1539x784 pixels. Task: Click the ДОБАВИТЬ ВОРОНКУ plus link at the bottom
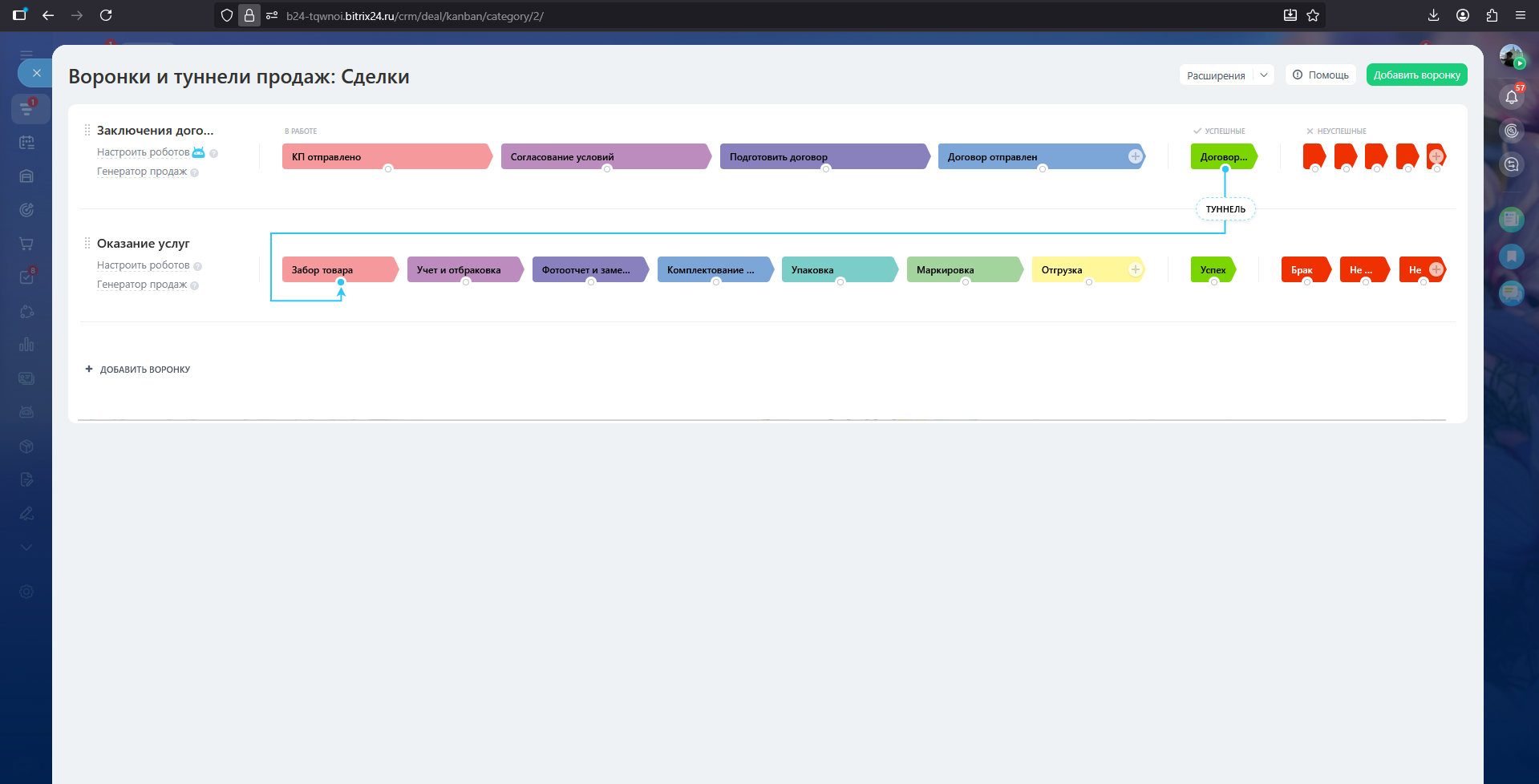pyautogui.click(x=138, y=370)
